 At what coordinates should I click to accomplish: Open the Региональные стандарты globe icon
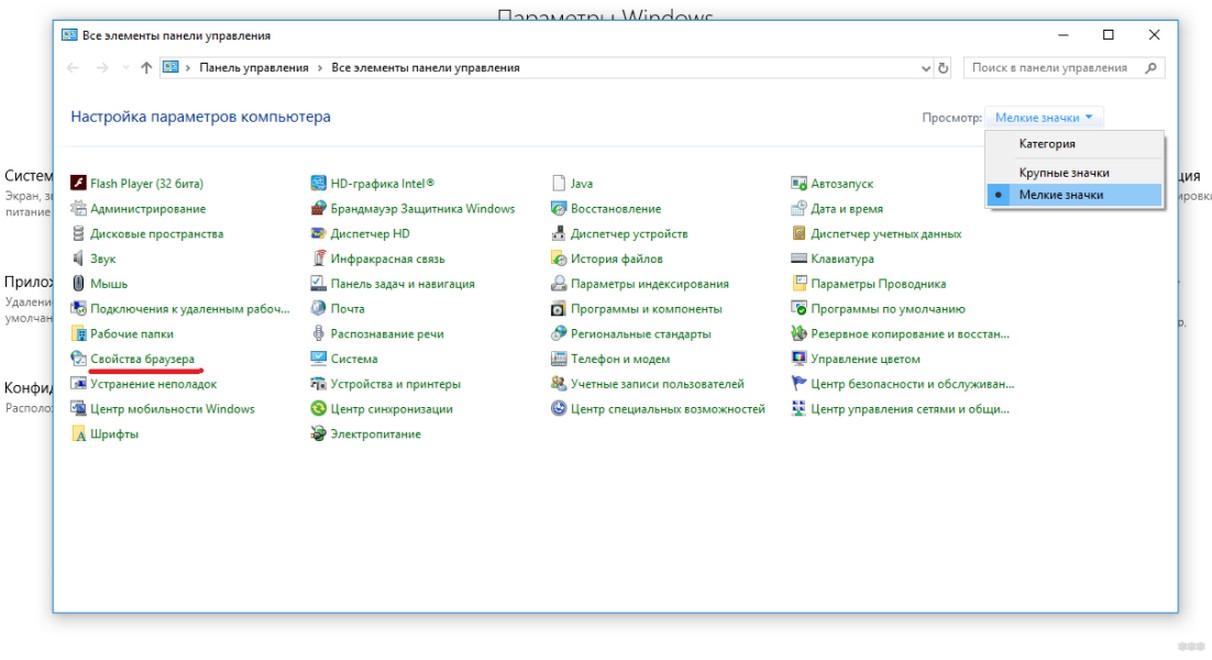tap(559, 334)
